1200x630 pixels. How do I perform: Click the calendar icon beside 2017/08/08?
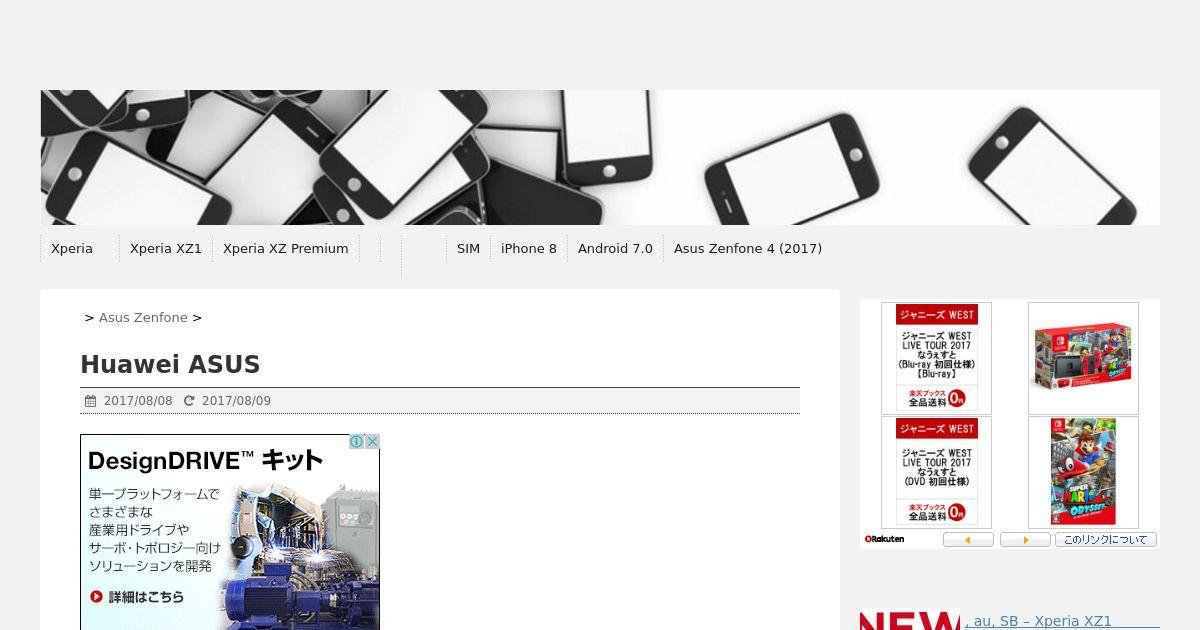(x=90, y=401)
